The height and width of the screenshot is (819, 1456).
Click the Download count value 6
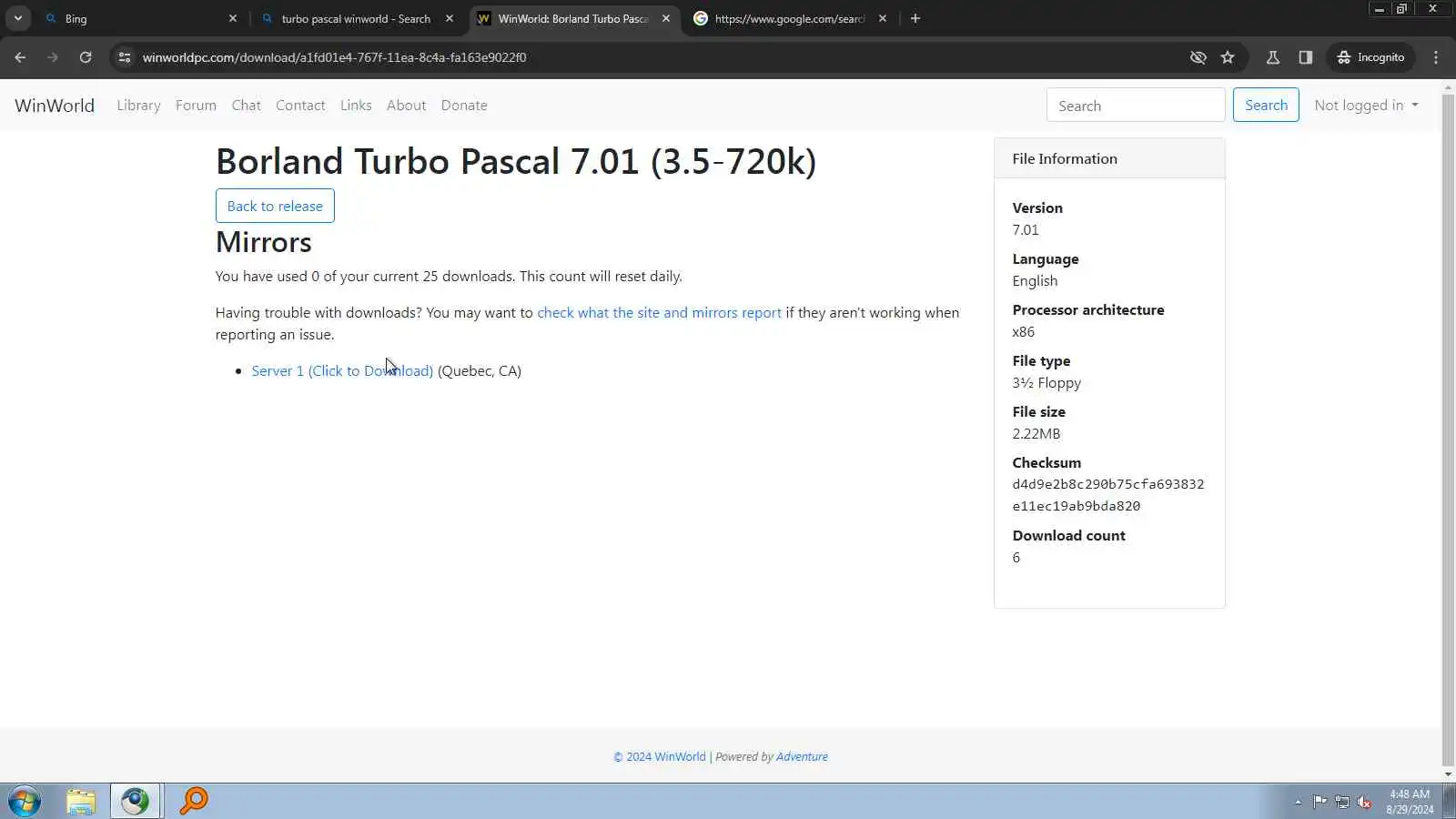1016,558
